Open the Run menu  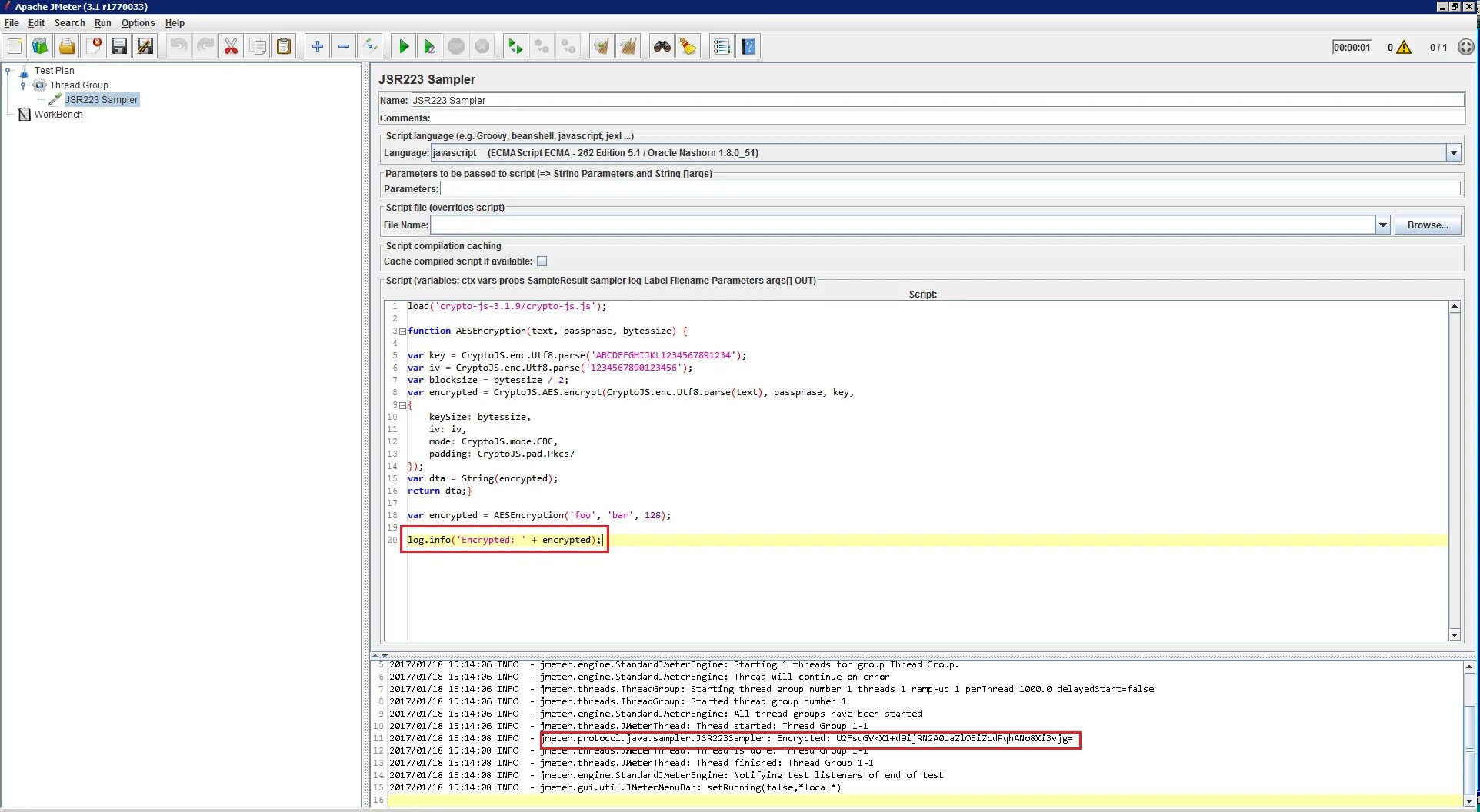(102, 23)
